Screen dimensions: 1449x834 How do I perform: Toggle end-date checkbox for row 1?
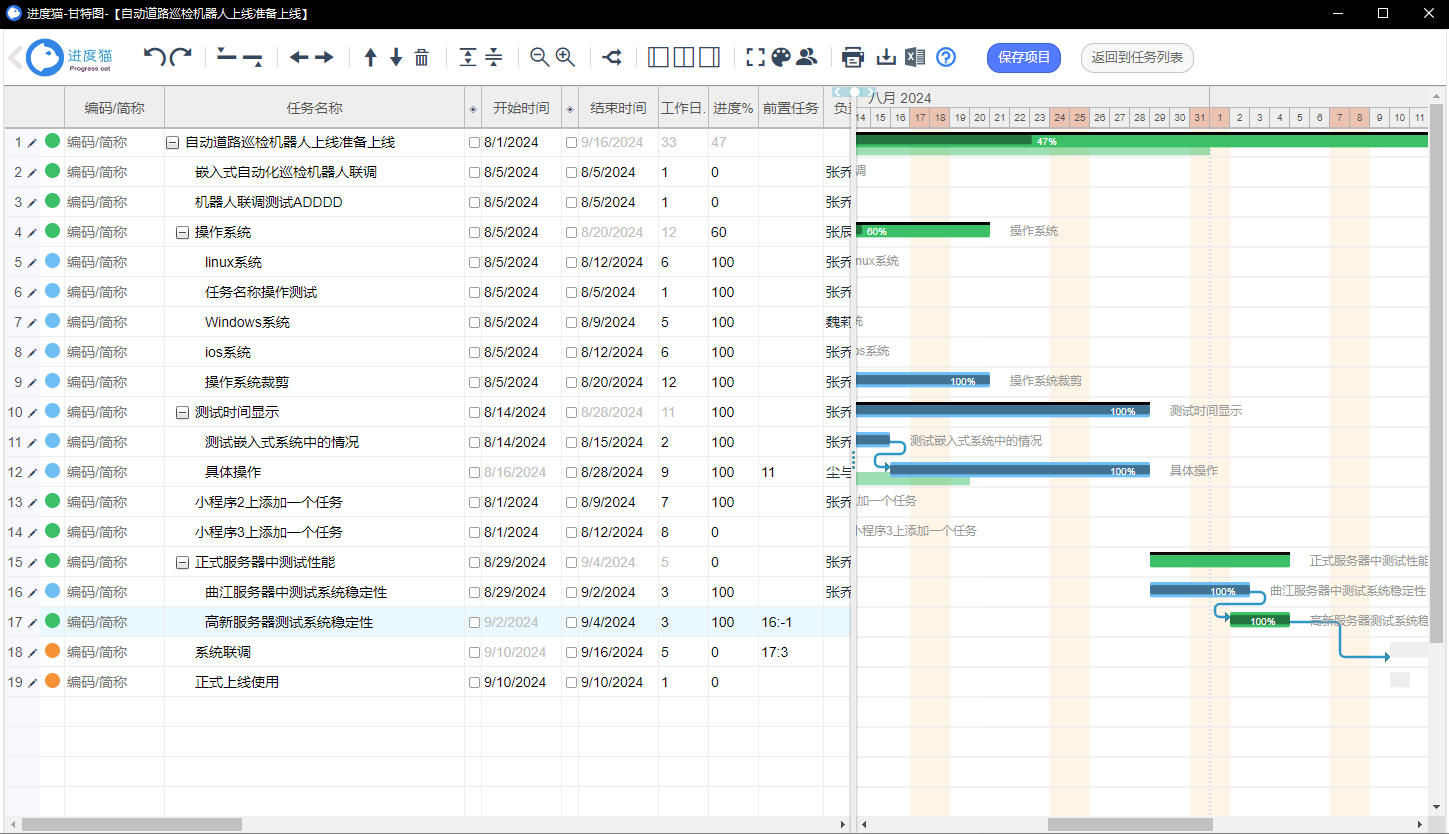571,142
